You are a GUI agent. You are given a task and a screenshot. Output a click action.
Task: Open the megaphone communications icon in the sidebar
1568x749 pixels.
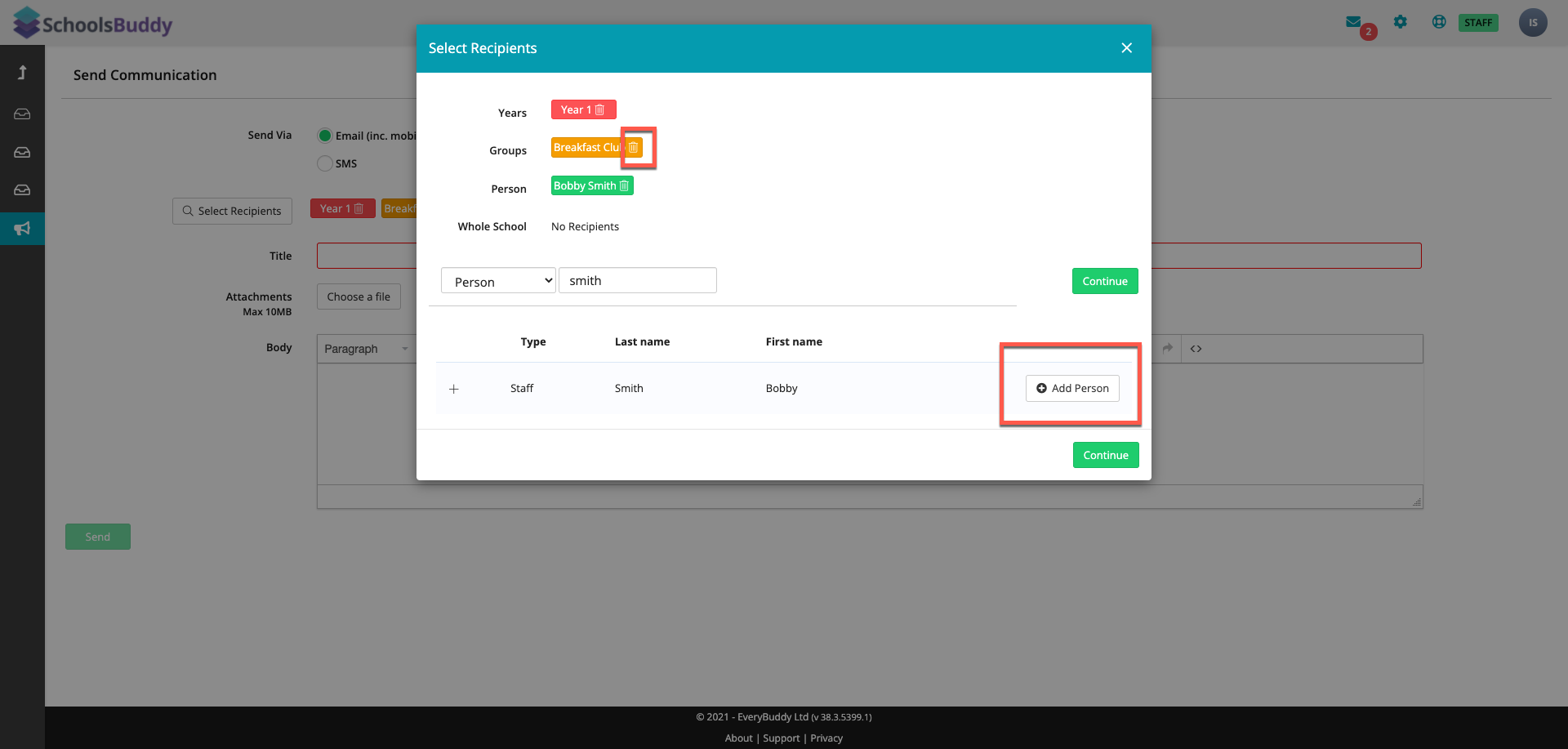coord(22,229)
